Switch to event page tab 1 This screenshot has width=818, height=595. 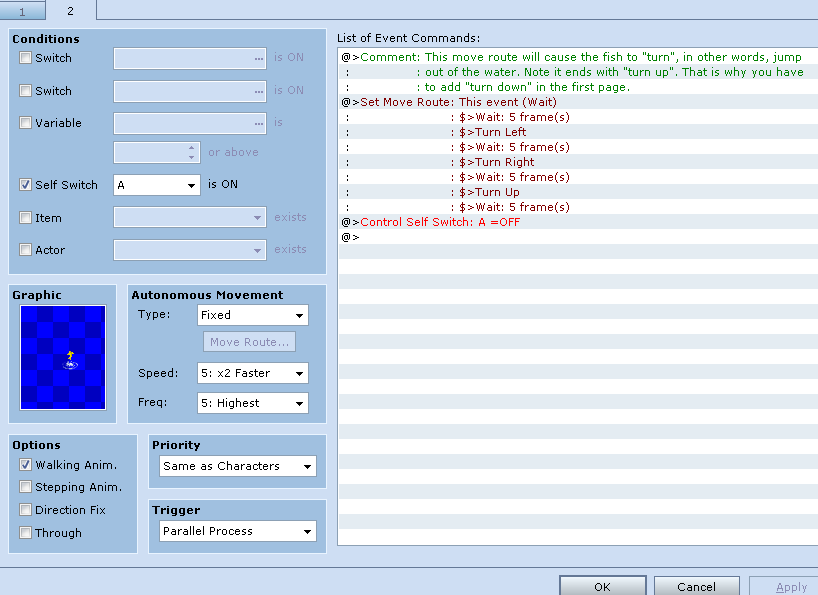[x=22, y=11]
